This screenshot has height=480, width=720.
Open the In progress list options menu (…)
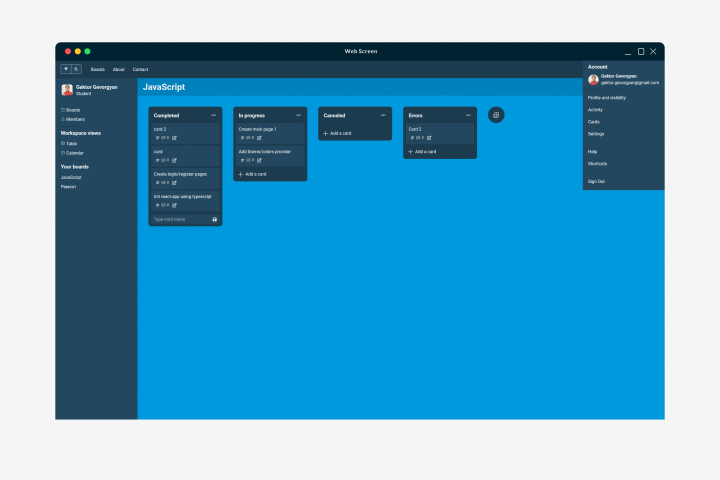[x=298, y=115]
